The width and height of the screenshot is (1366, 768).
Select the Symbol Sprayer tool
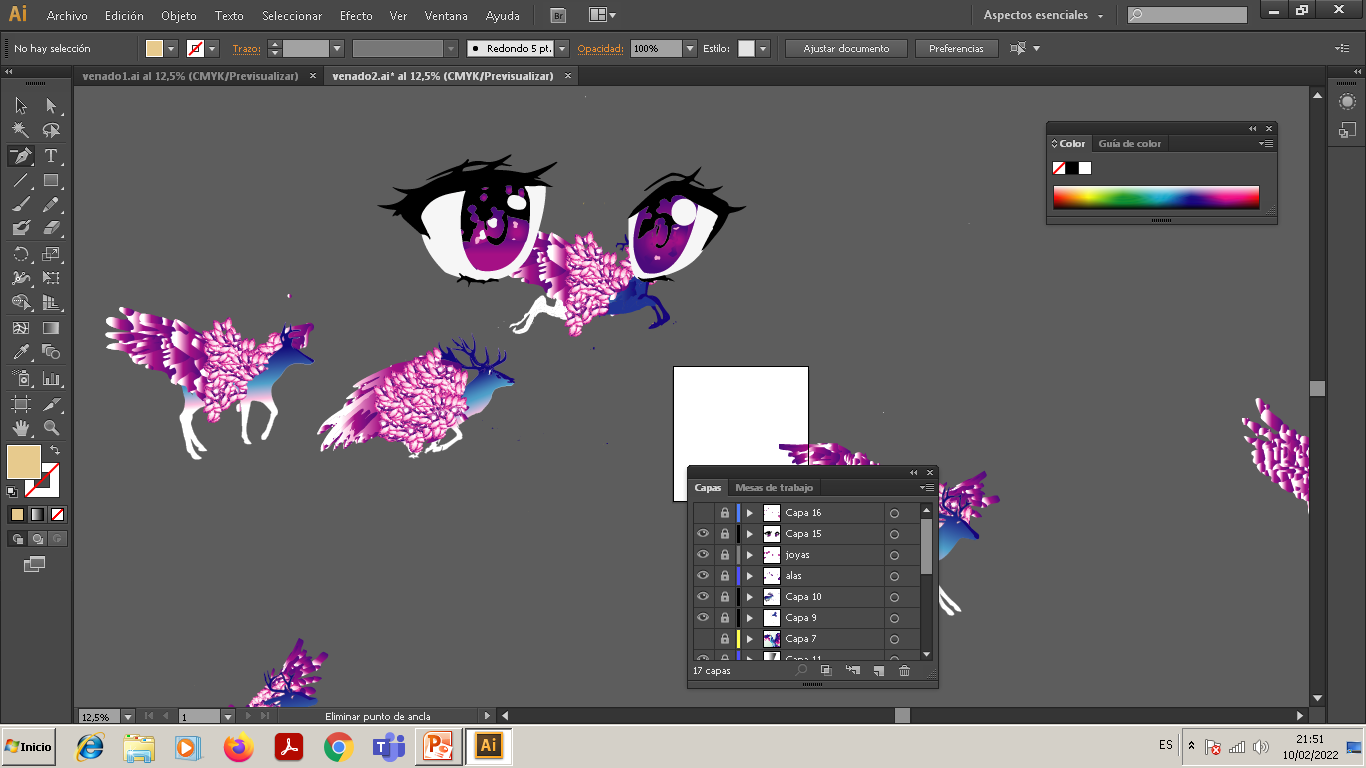[x=21, y=379]
